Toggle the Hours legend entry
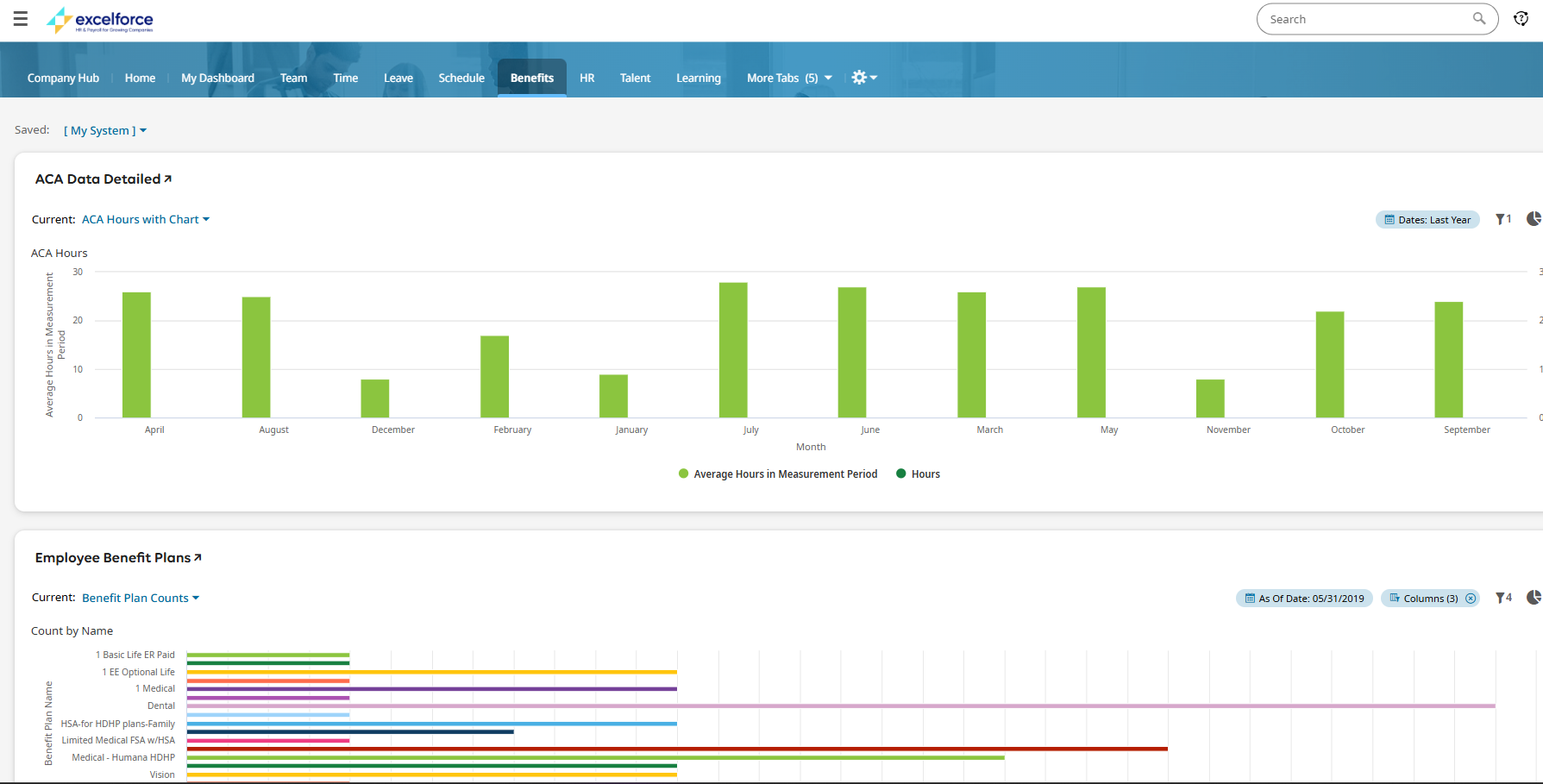This screenshot has height=784, width=1543. click(x=919, y=474)
